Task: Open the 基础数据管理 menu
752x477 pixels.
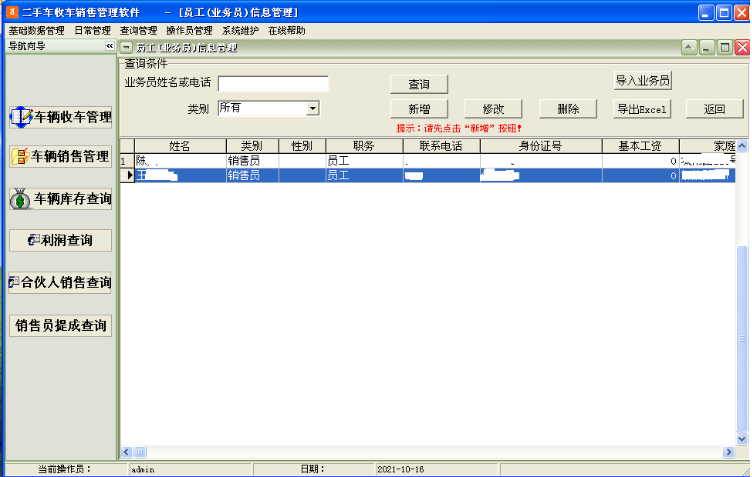Action: [36, 31]
